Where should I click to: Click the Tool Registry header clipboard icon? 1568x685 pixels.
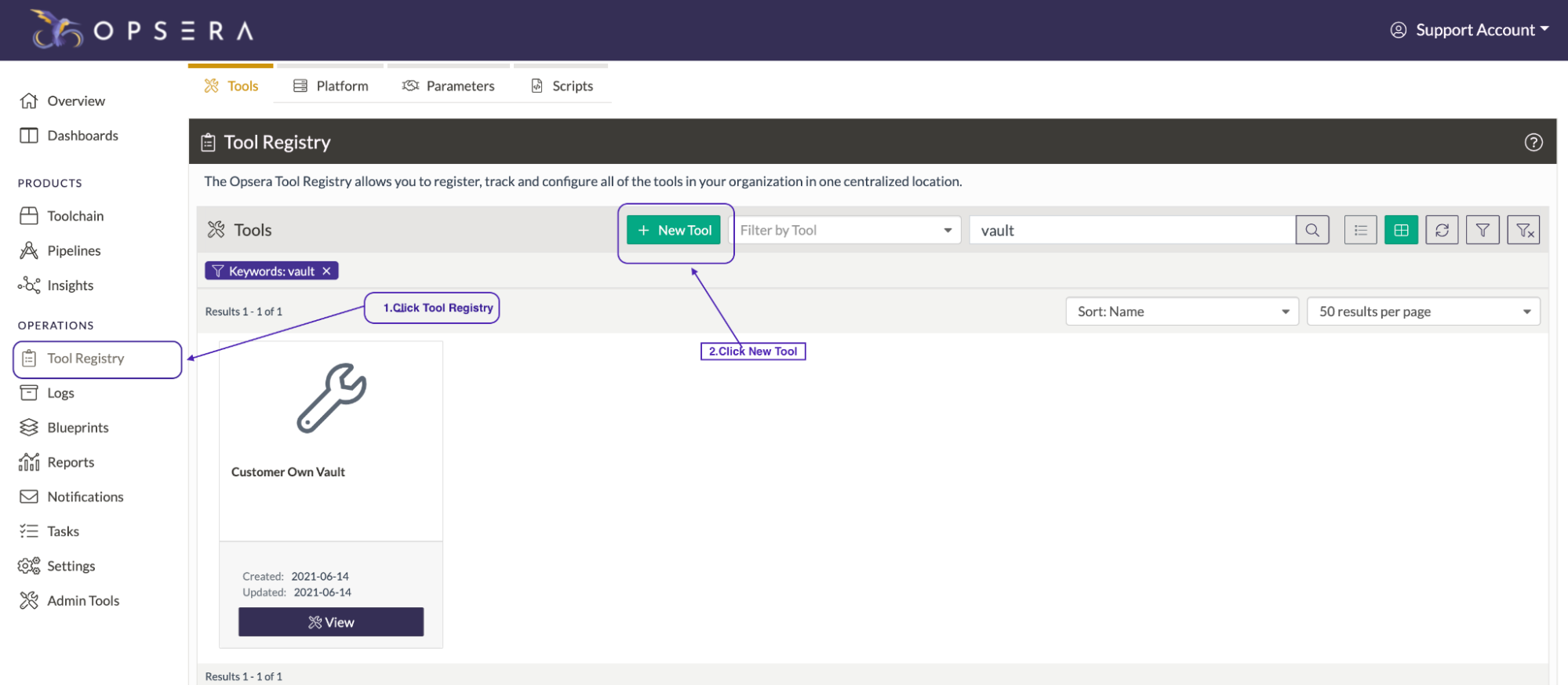(x=208, y=142)
